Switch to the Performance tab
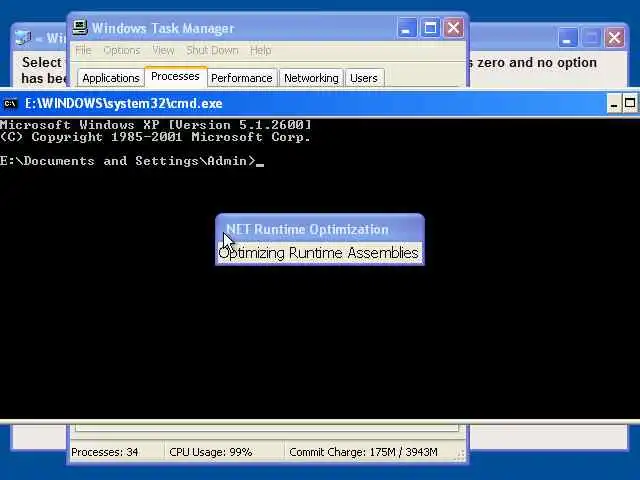The image size is (640, 480). point(242,78)
